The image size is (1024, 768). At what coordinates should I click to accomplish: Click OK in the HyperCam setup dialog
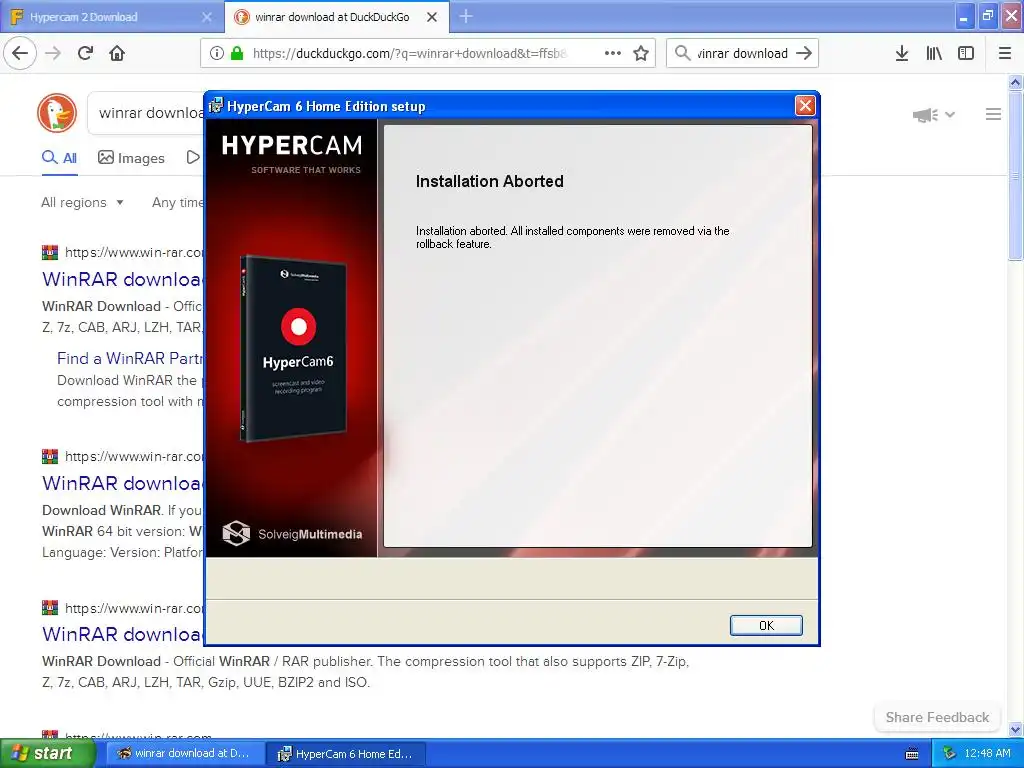[x=766, y=625]
